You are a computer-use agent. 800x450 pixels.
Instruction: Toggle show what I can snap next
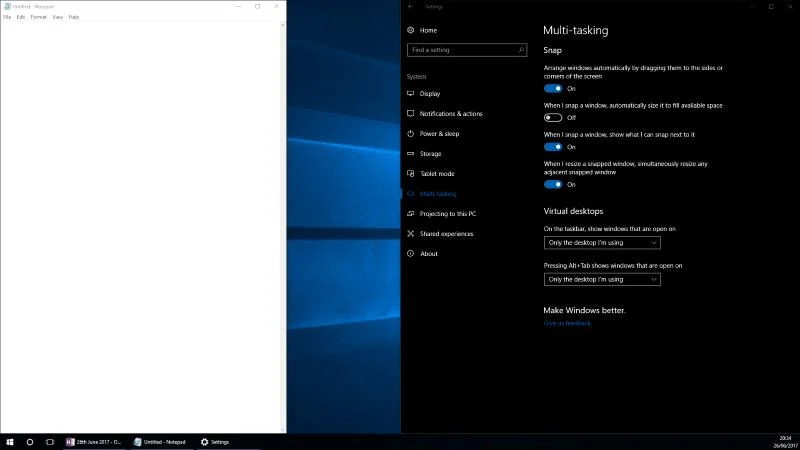coord(553,147)
